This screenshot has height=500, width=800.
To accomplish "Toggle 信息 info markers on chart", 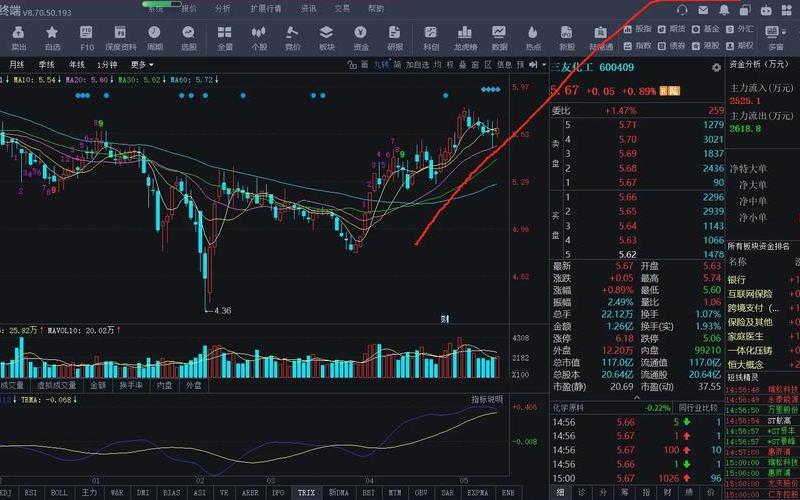I will 504,65.
